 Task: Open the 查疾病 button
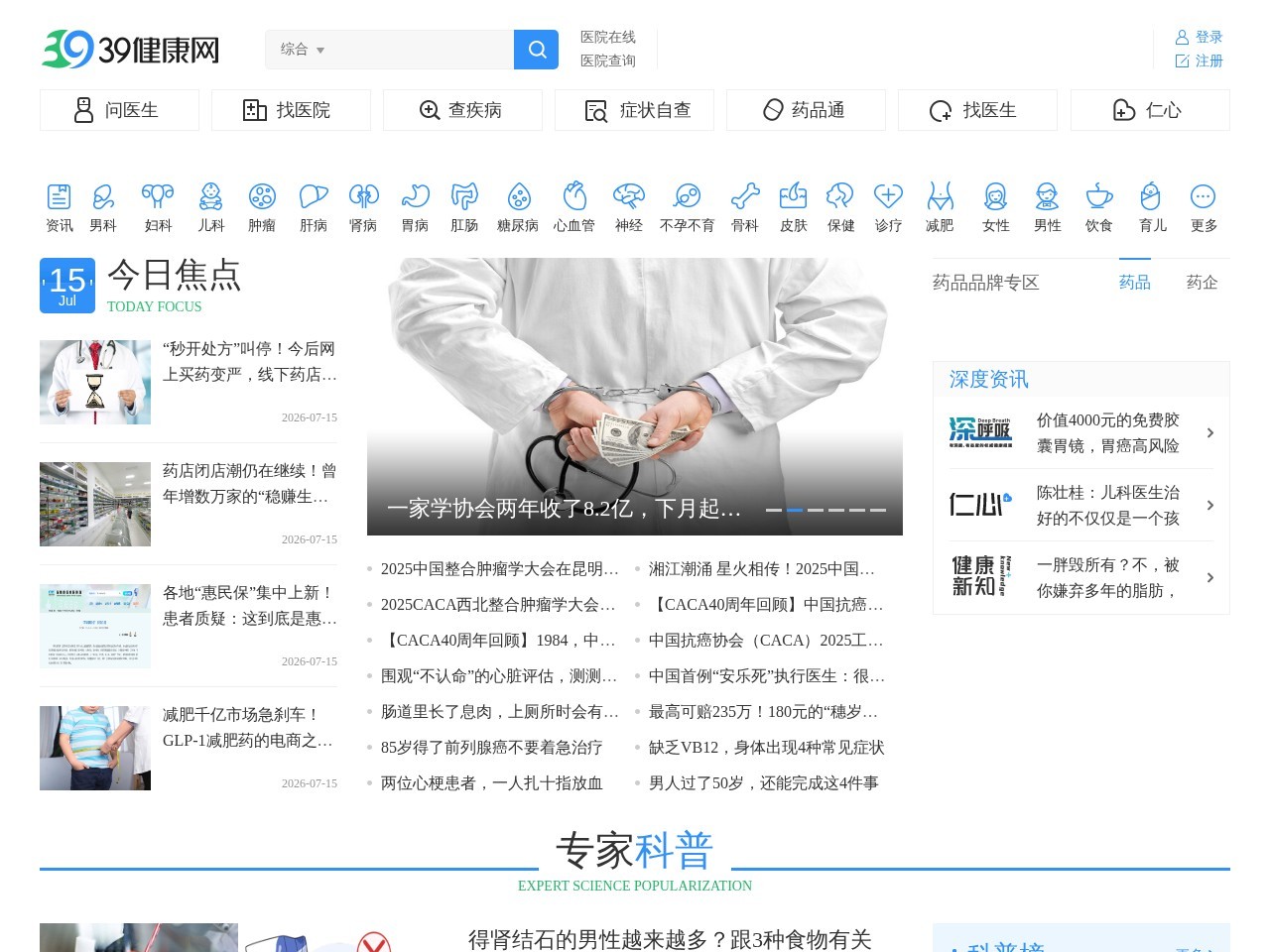[462, 110]
